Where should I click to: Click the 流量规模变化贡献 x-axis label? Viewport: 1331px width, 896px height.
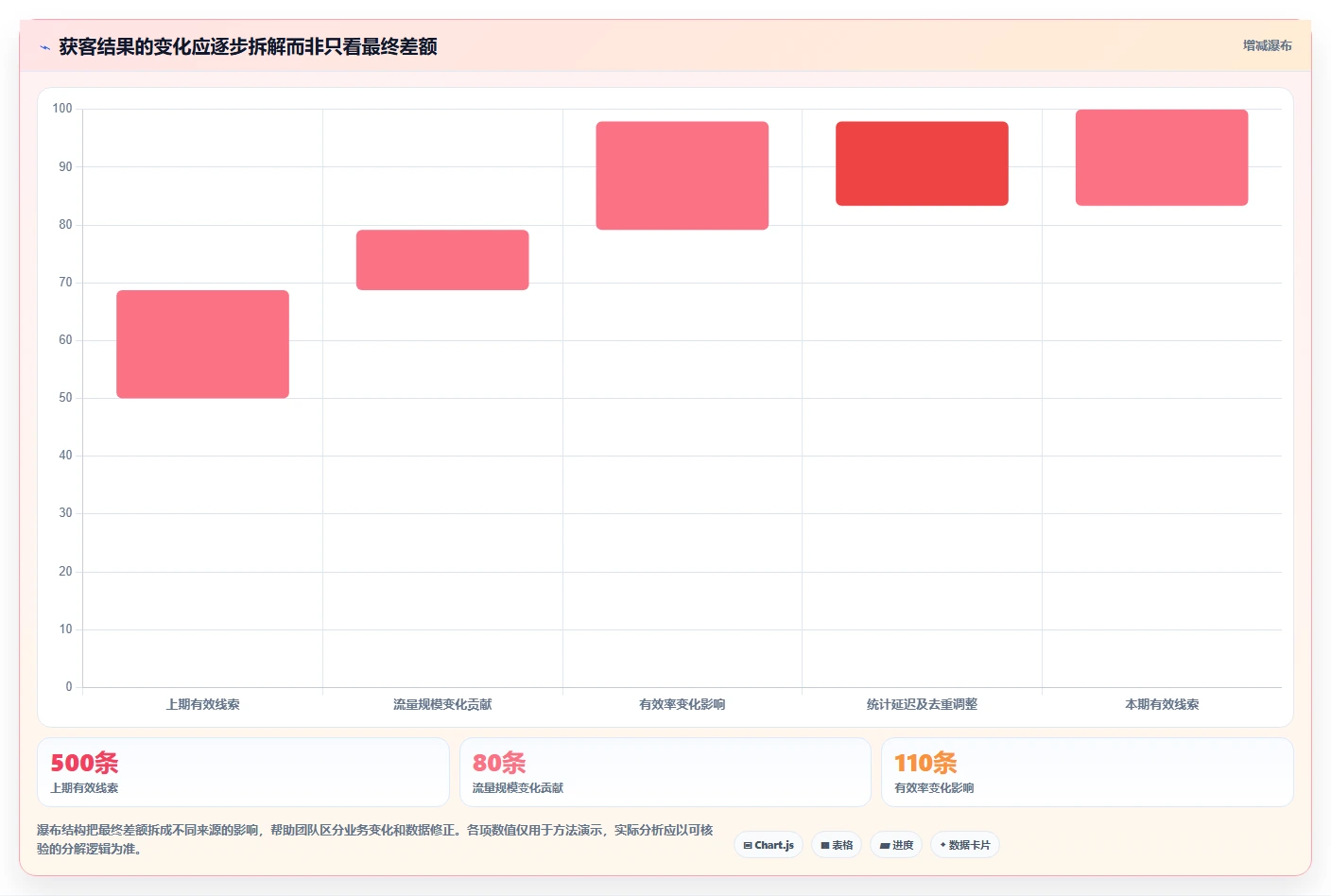point(442,704)
